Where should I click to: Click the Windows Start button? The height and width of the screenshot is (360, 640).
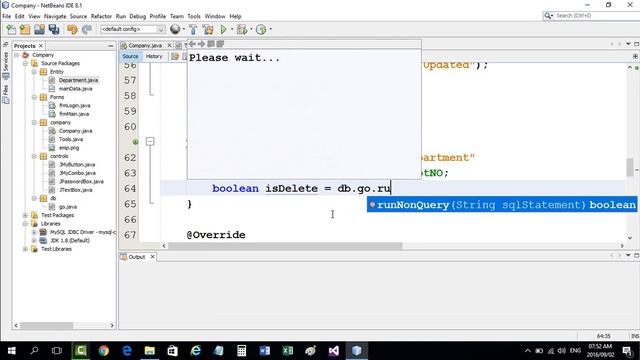tap(11, 351)
